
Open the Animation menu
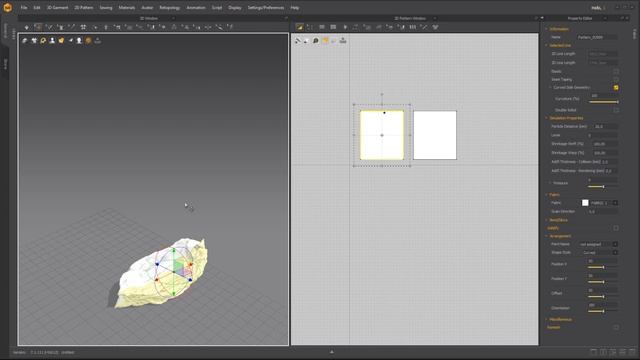click(x=196, y=8)
